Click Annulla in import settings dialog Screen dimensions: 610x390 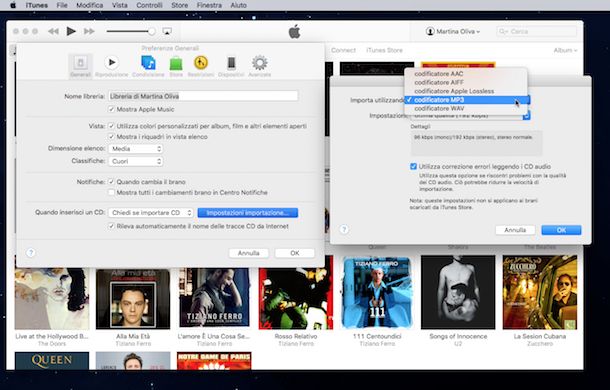coord(515,230)
